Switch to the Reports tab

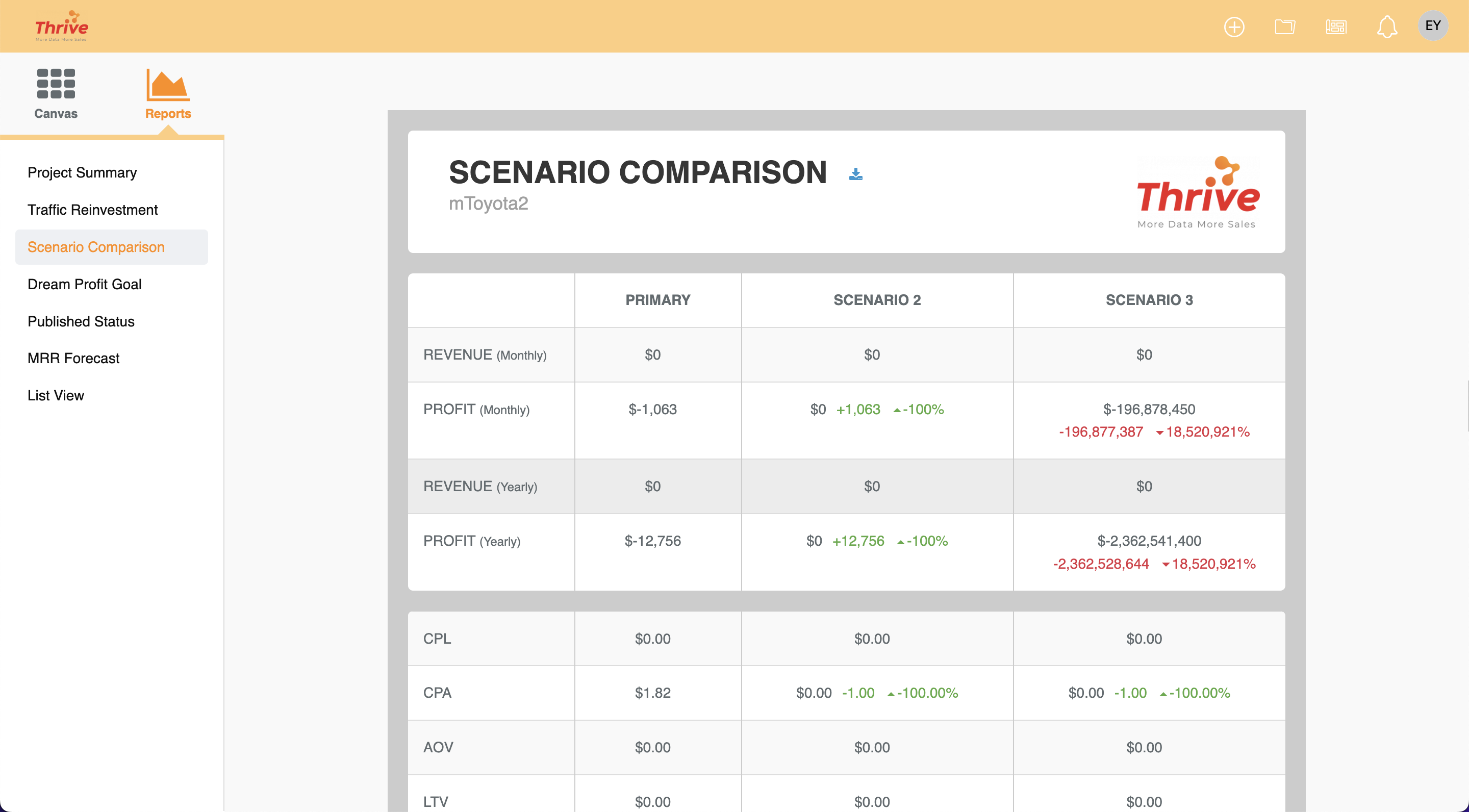click(168, 94)
